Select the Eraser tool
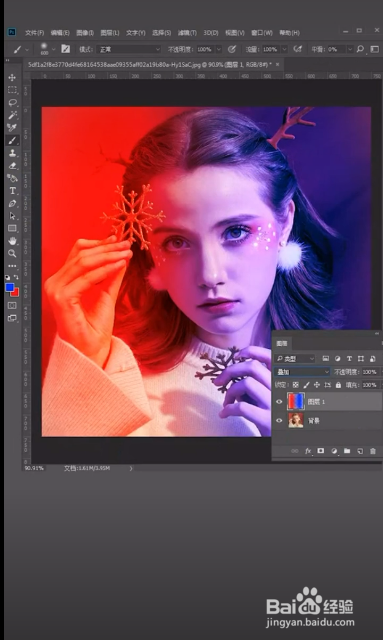 tap(12, 165)
